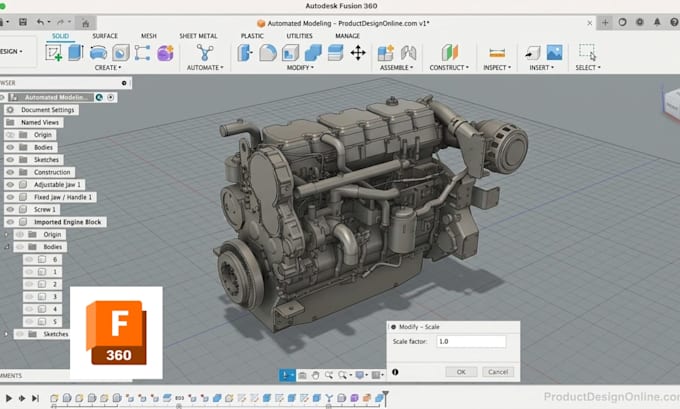The image size is (680, 409).
Task: Open the MODIFY dropdown menu
Action: pos(300,68)
